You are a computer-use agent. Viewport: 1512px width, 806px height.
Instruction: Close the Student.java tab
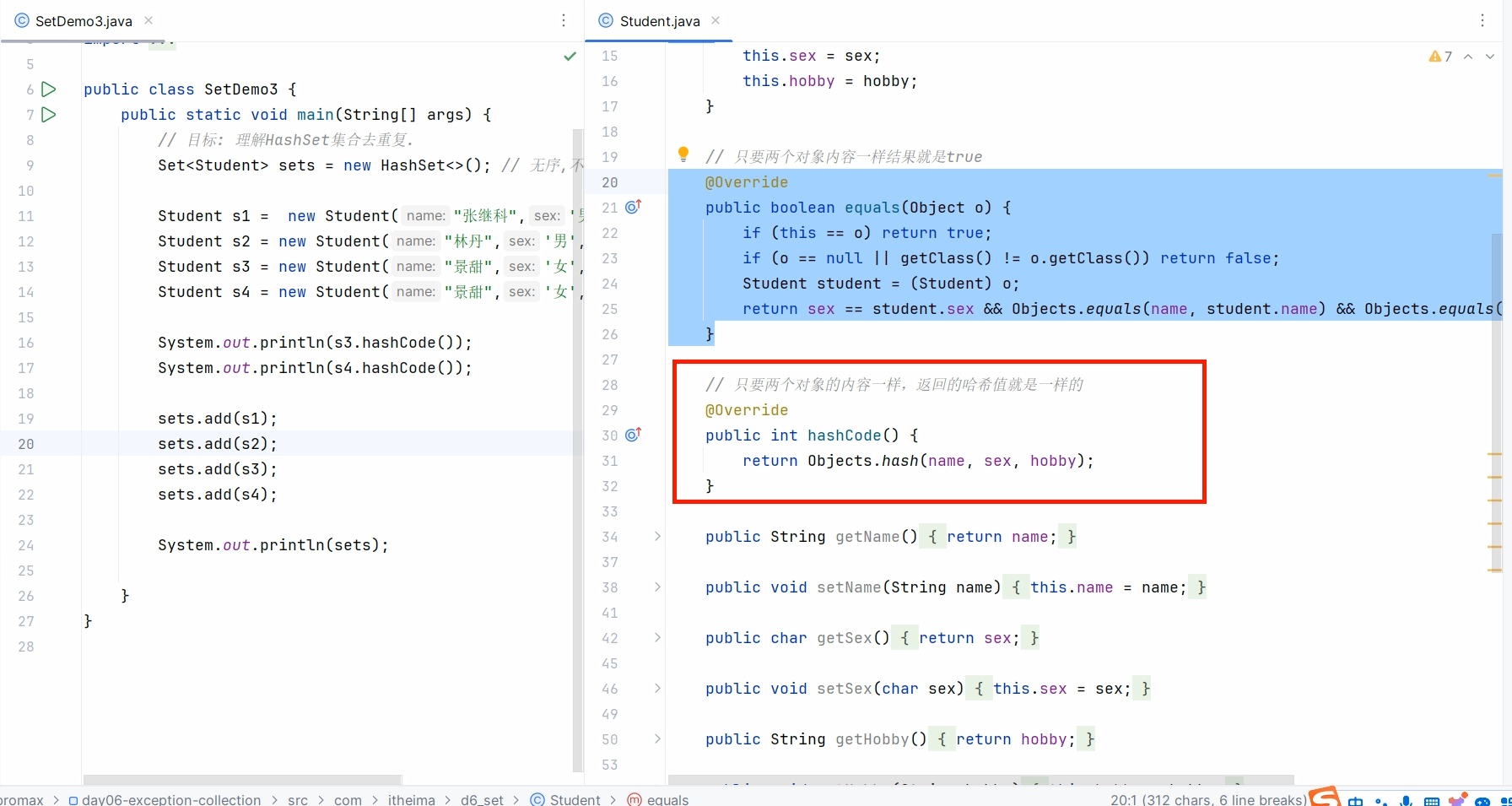tap(715, 20)
